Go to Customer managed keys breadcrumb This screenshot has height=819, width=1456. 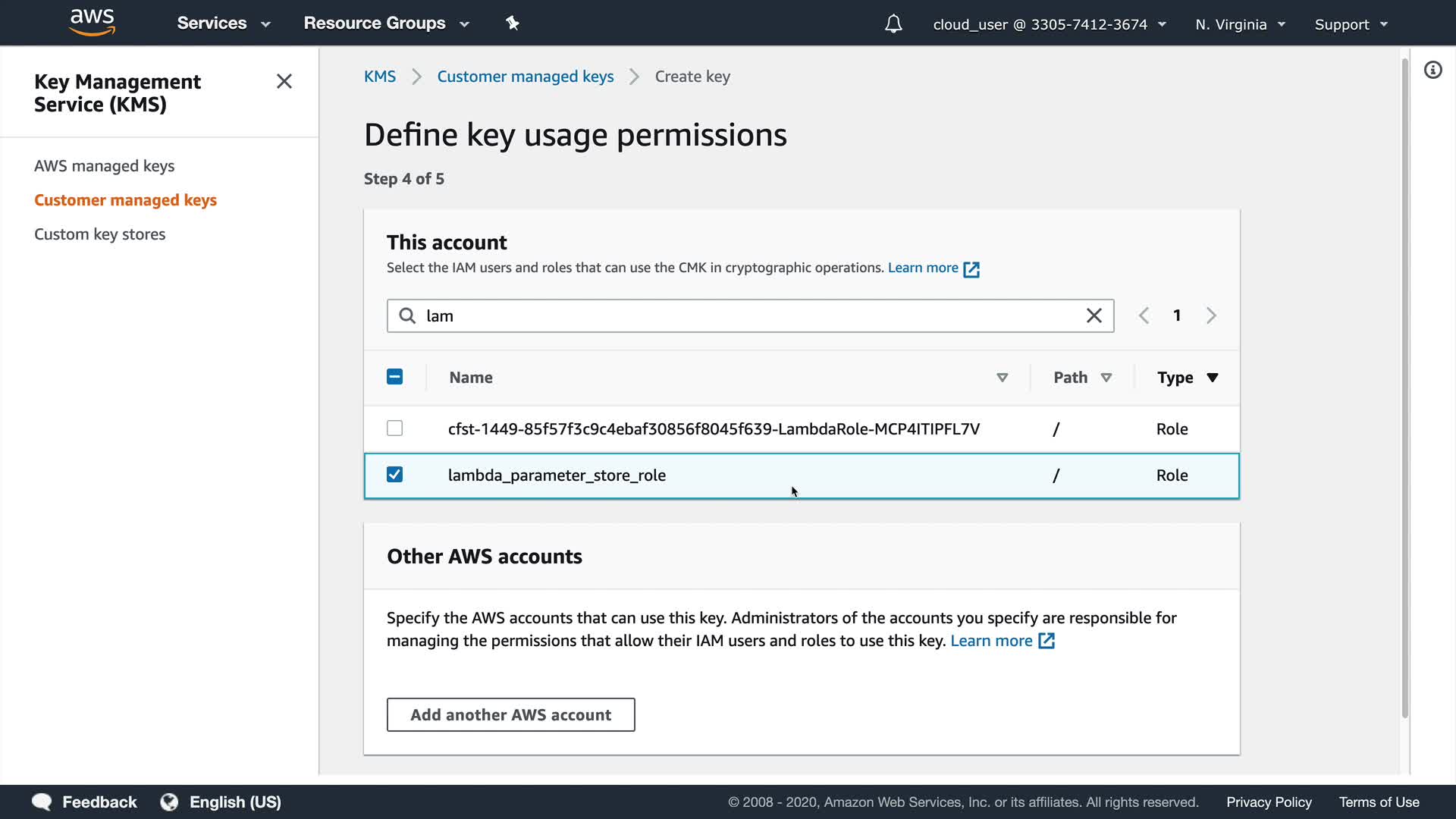point(525,77)
